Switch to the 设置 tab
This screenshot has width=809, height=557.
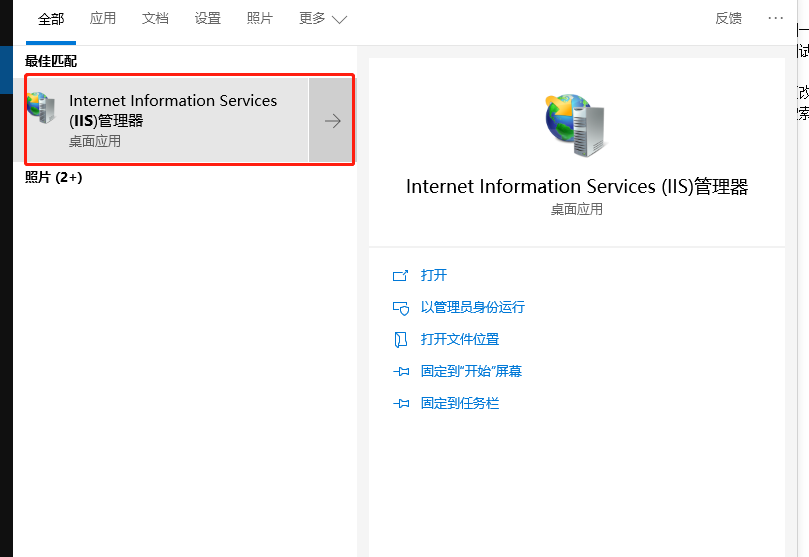(x=208, y=19)
